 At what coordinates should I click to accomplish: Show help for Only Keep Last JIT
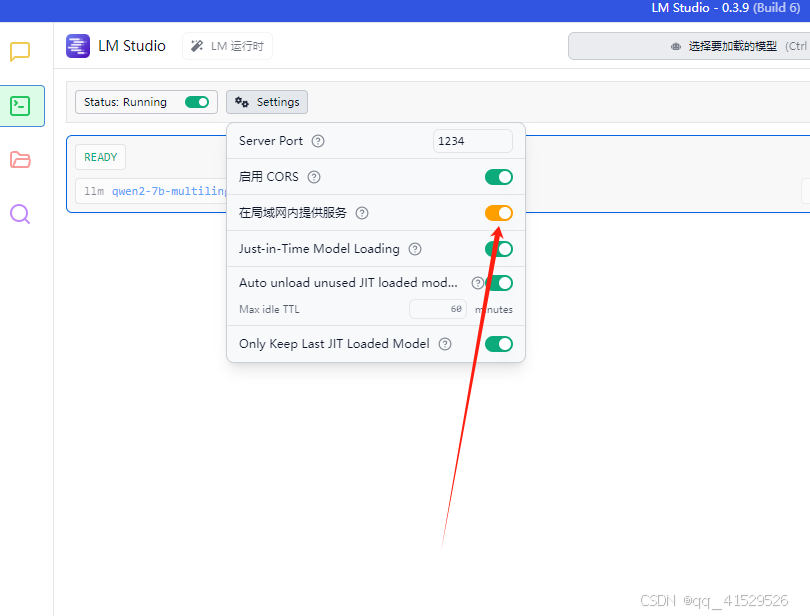(445, 344)
